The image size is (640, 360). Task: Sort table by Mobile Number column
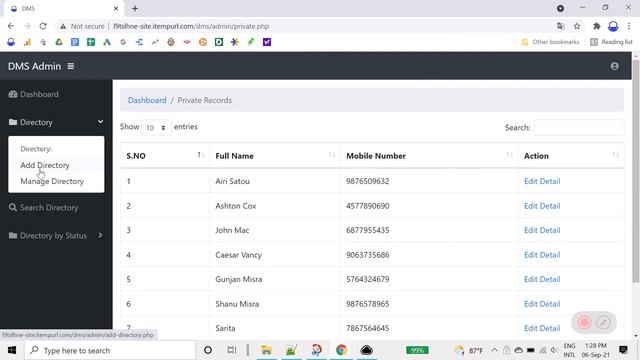pyautogui.click(x=429, y=156)
